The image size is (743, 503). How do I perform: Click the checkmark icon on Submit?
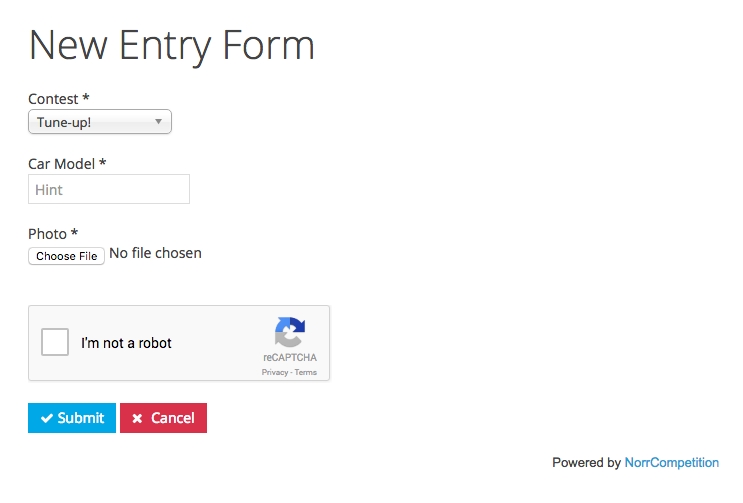point(46,419)
